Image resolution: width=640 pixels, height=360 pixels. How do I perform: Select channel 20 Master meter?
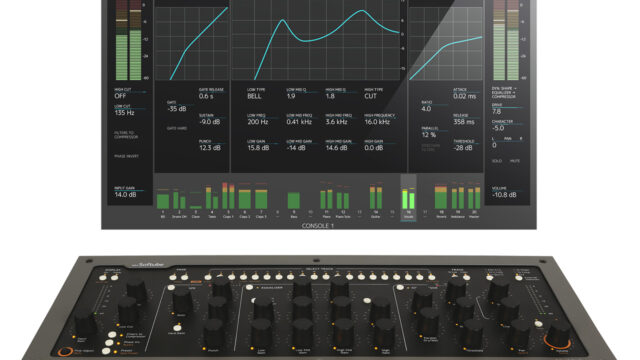point(474,198)
